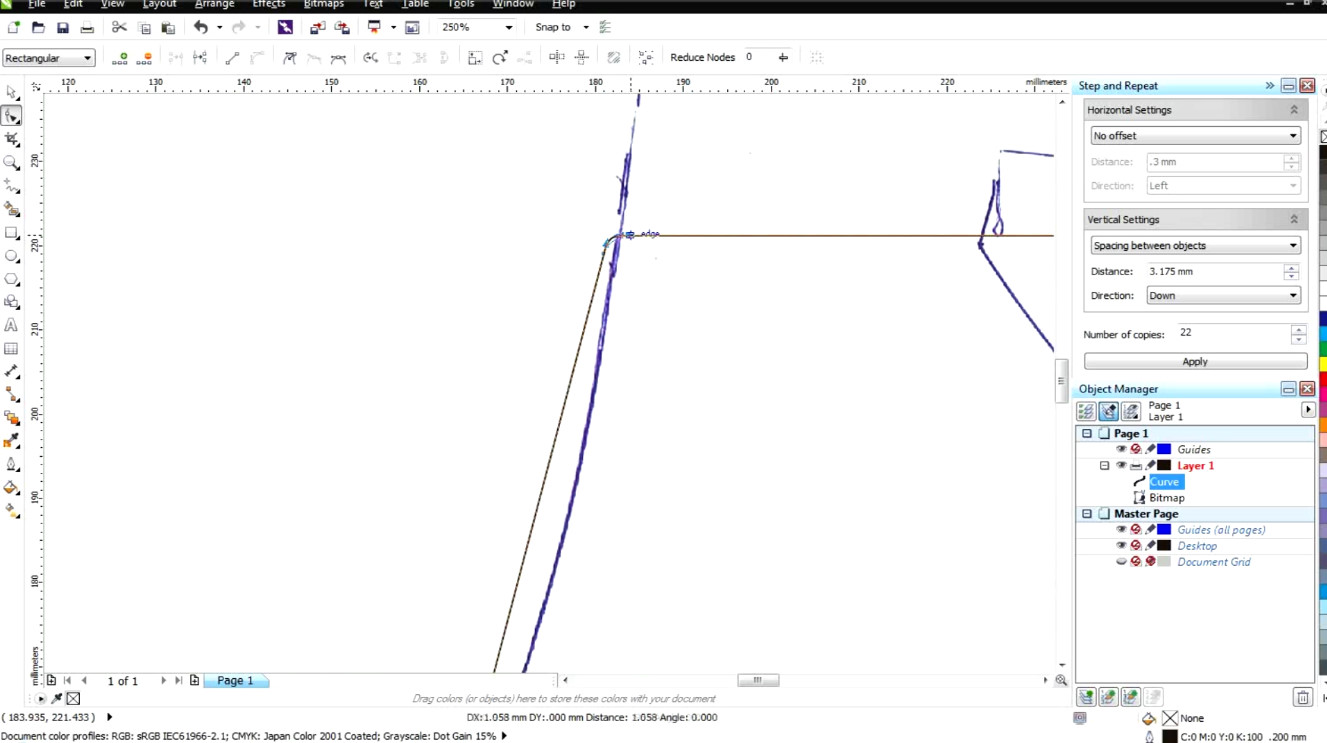Click the Export icon
The image size is (1327, 743).
[x=342, y=28]
